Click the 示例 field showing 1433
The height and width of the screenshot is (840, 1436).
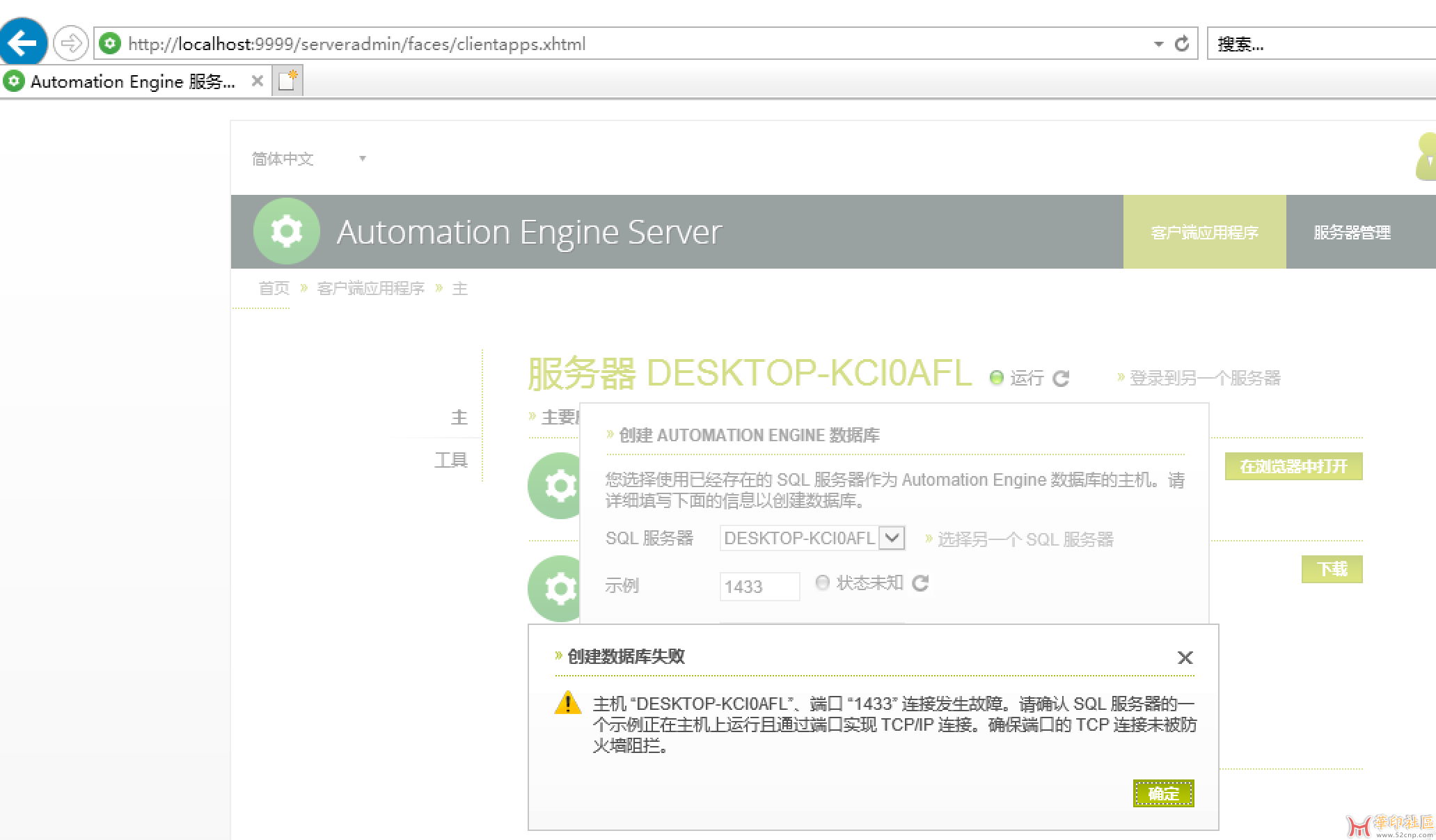[759, 586]
